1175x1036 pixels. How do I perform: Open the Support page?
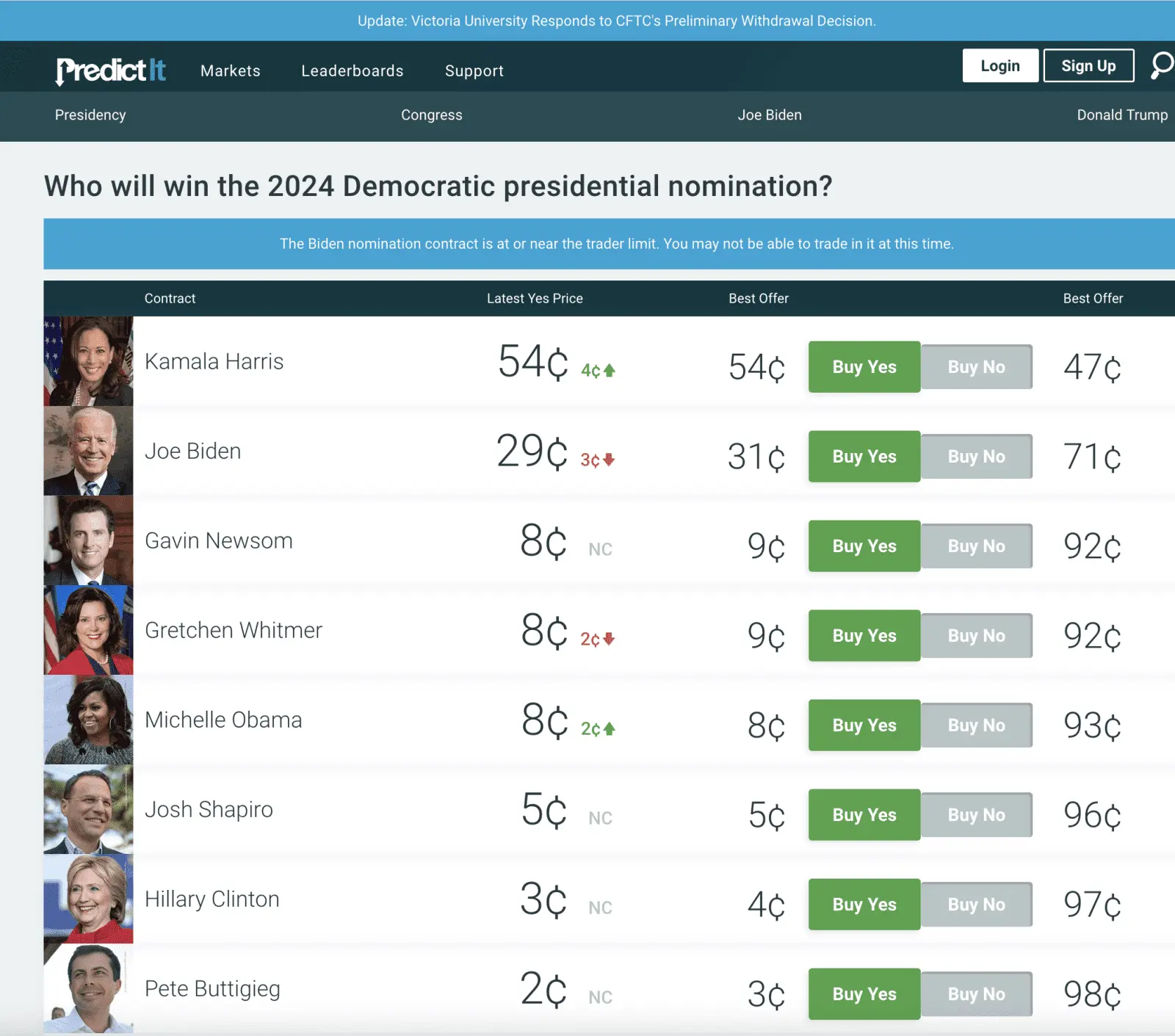[x=474, y=70]
